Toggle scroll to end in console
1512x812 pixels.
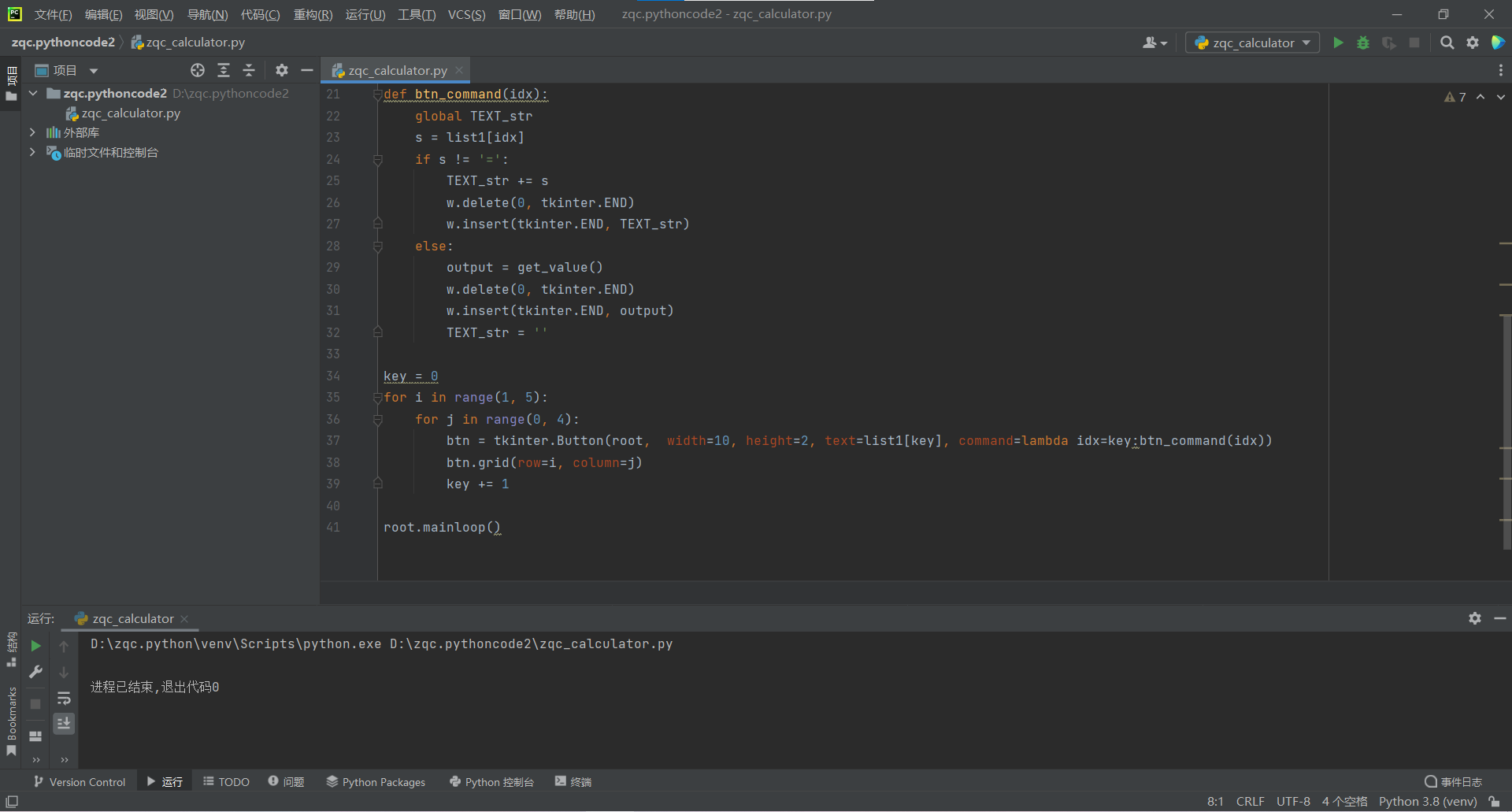[64, 723]
